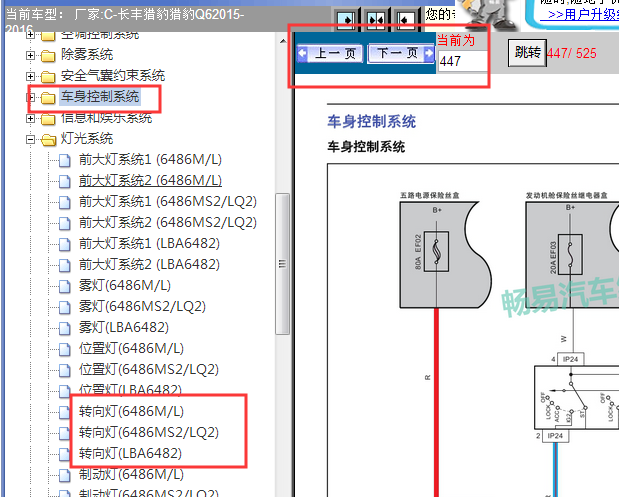Select the 安全气囊约束系统 folder icon
Viewport: 619px width, 497px height.
[x=48, y=77]
